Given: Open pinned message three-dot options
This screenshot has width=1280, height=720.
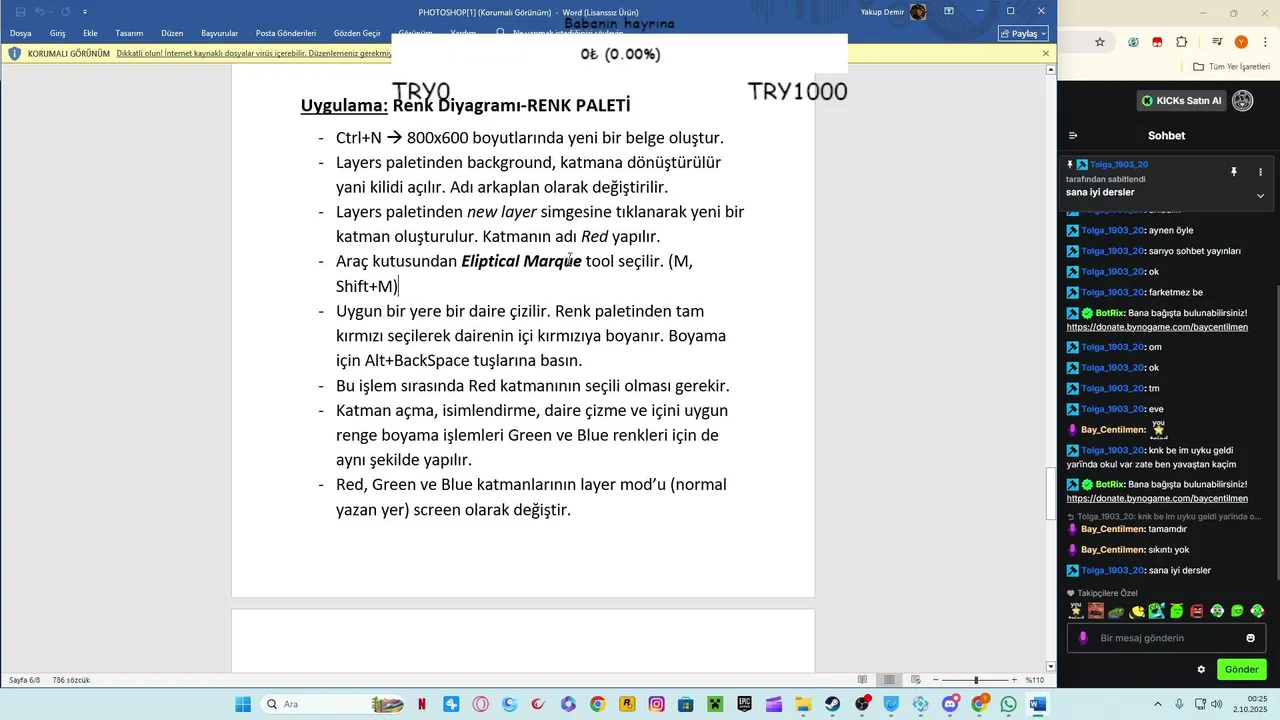Looking at the screenshot, I should click(x=1260, y=172).
